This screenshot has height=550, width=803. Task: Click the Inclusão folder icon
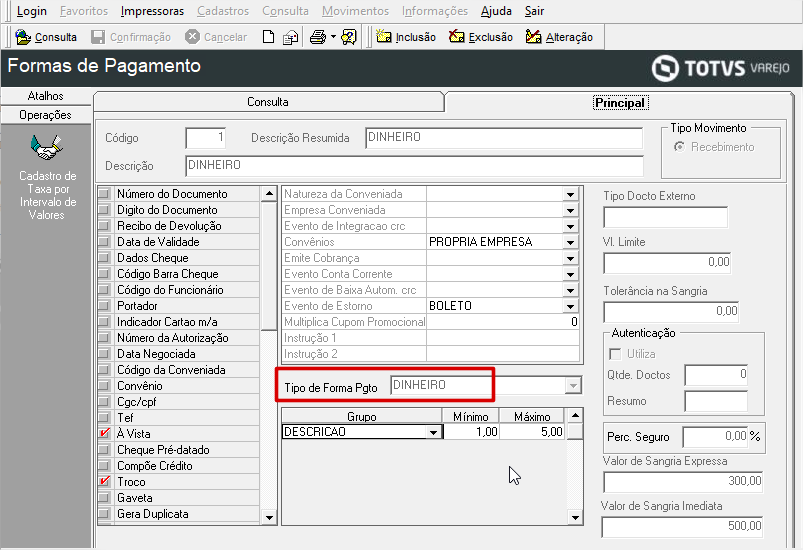[x=384, y=37]
